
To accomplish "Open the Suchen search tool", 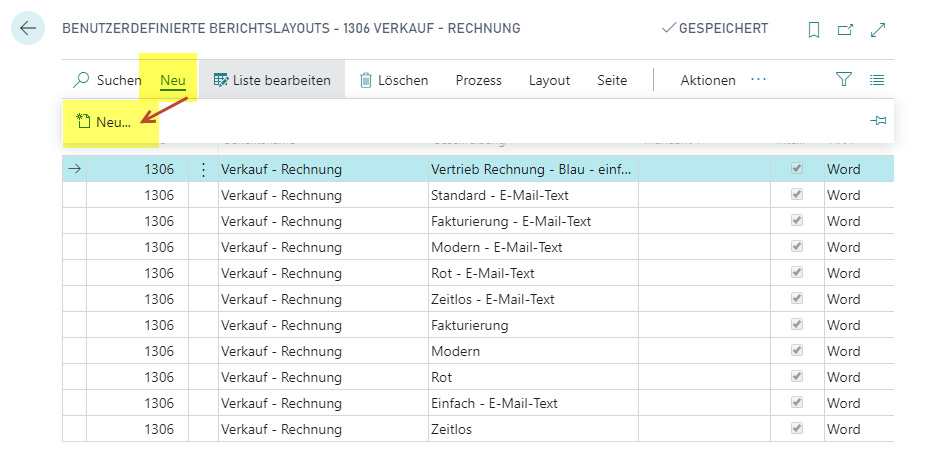I will 107,80.
